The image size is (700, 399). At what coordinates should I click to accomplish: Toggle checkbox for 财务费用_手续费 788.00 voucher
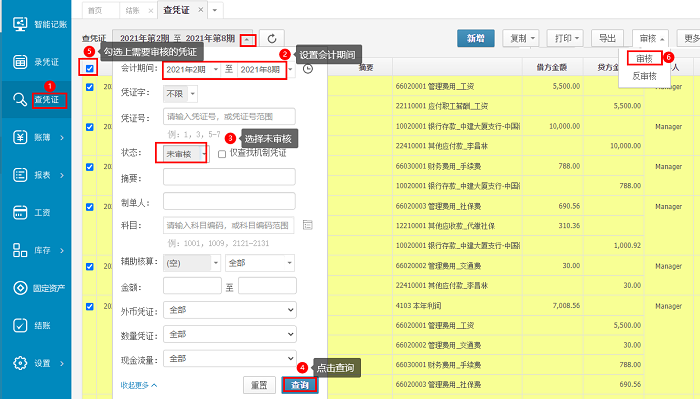point(90,166)
